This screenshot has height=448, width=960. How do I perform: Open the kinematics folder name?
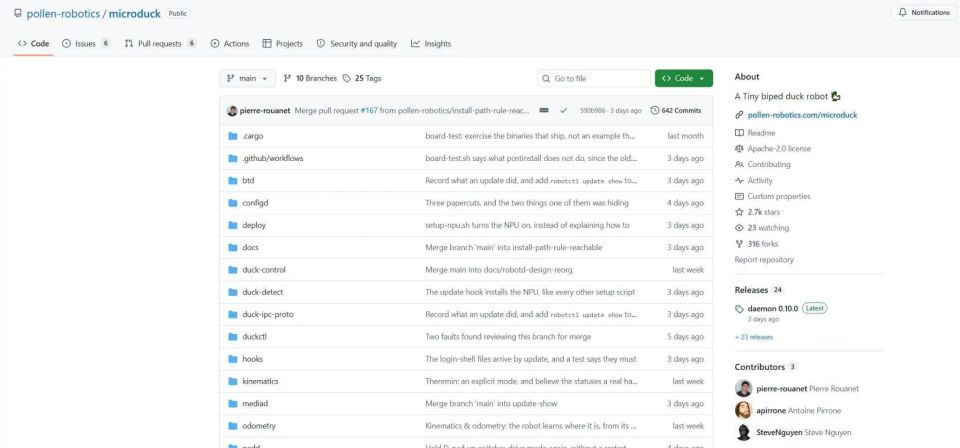(260, 381)
